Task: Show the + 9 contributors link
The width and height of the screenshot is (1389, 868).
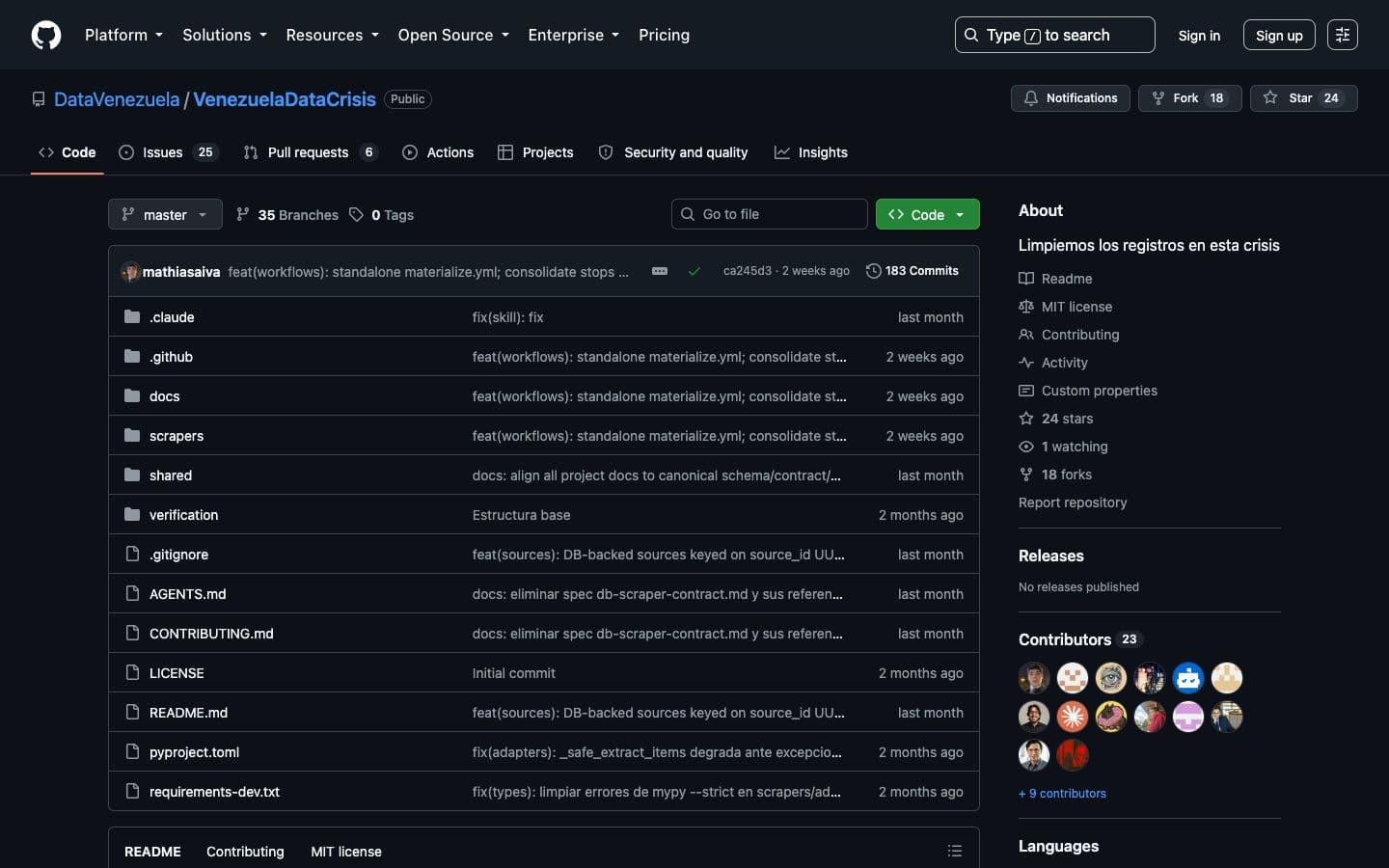Action: pyautogui.click(x=1062, y=794)
